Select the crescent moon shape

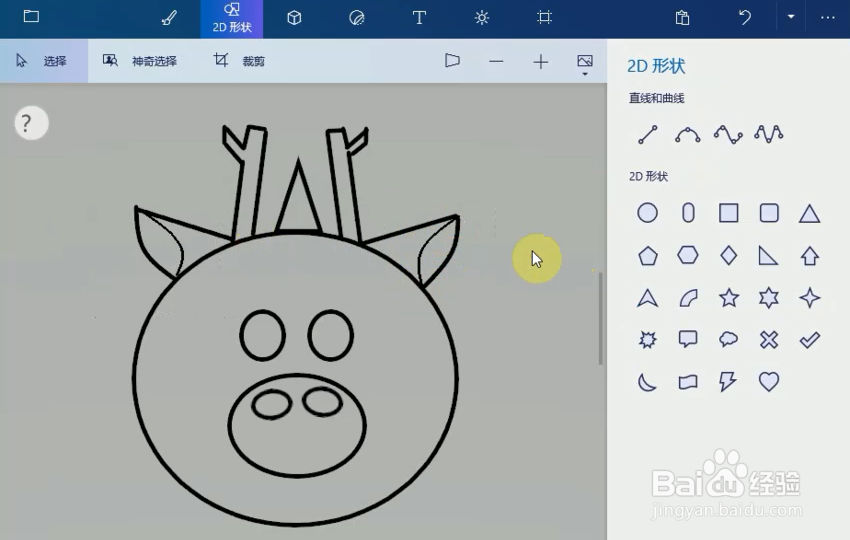point(647,382)
